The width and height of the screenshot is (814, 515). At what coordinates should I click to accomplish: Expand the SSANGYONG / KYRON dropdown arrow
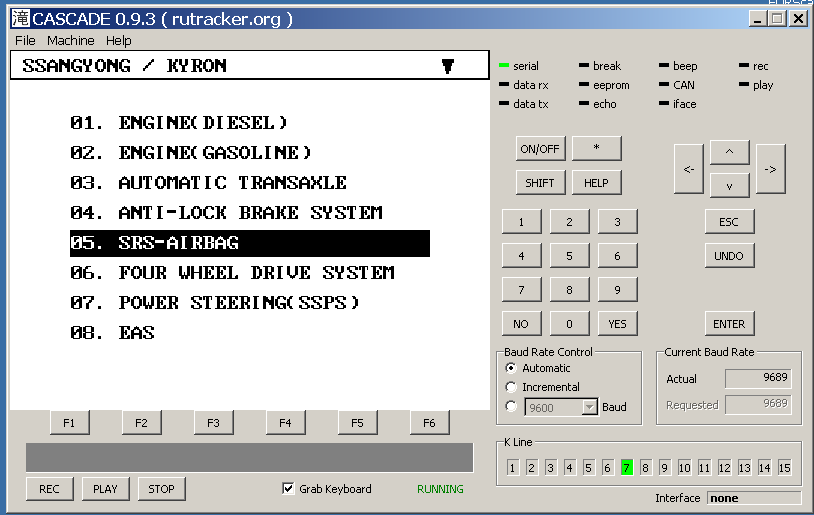447,66
